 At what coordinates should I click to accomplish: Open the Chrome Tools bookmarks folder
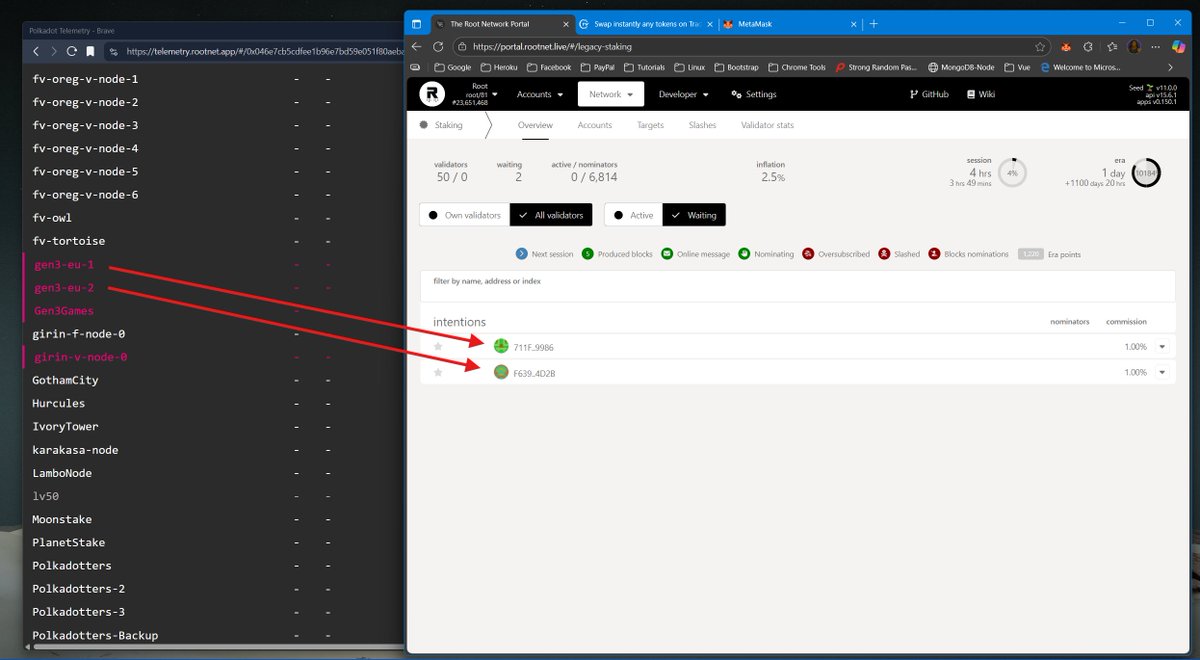click(797, 67)
